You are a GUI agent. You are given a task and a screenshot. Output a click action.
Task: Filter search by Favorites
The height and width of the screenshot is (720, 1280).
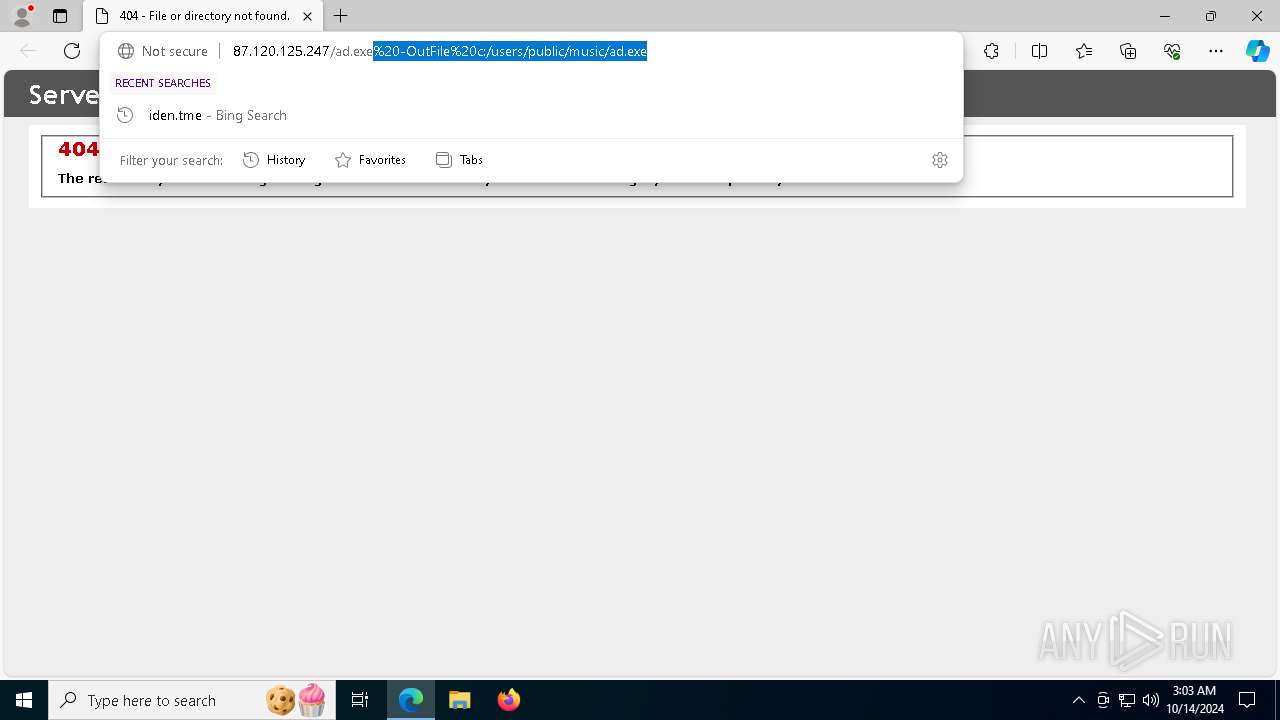370,160
